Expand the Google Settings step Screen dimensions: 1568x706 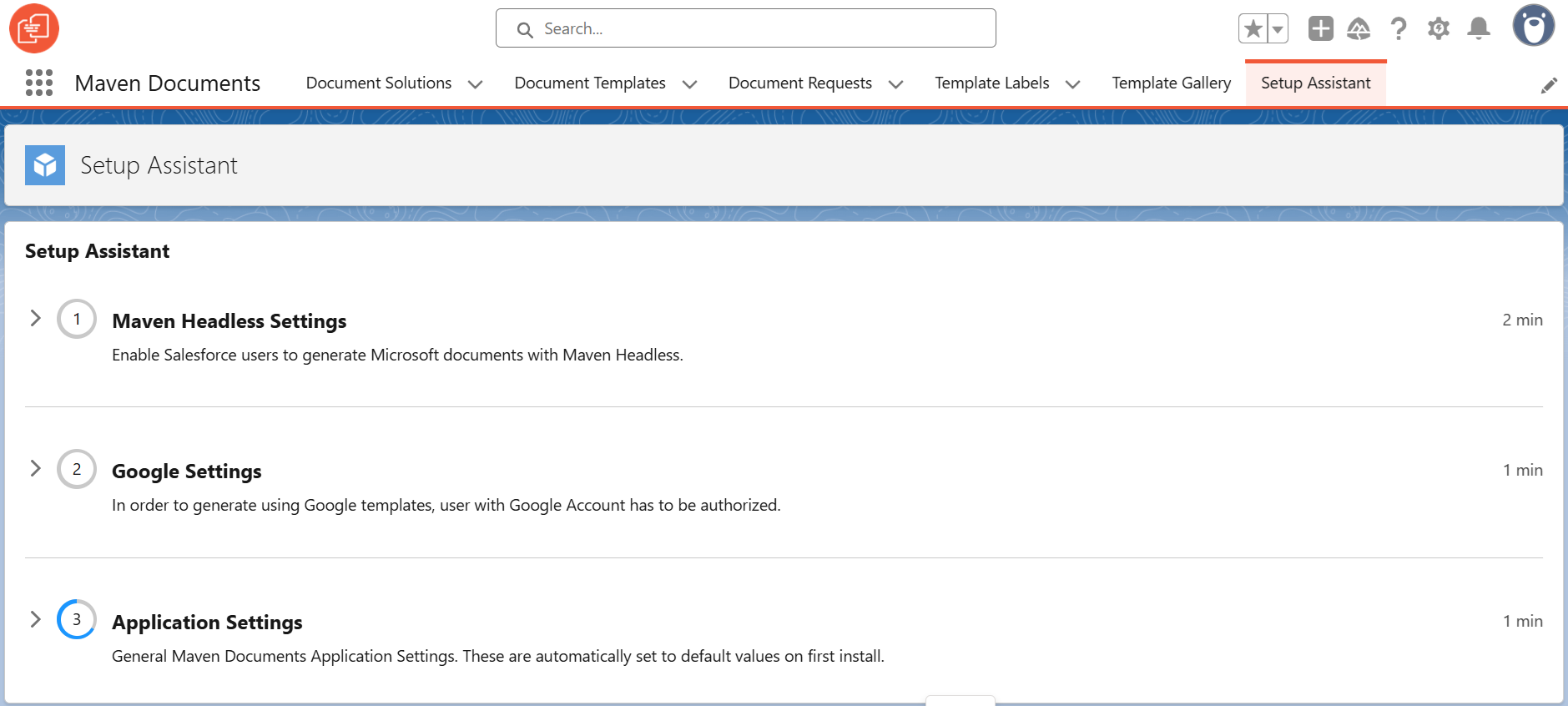click(x=35, y=468)
